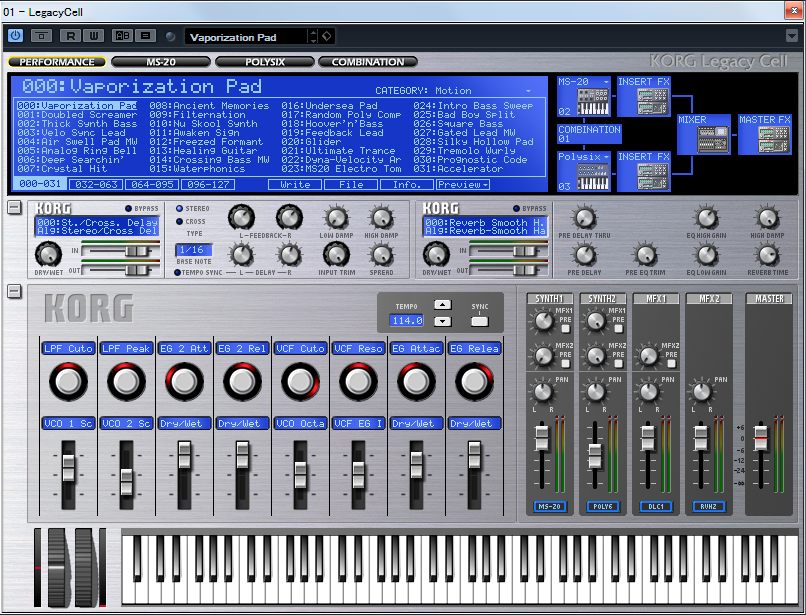Viewport: 806px width, 615px height.
Task: Open the MASTER FX module icon
Action: (x=774, y=139)
